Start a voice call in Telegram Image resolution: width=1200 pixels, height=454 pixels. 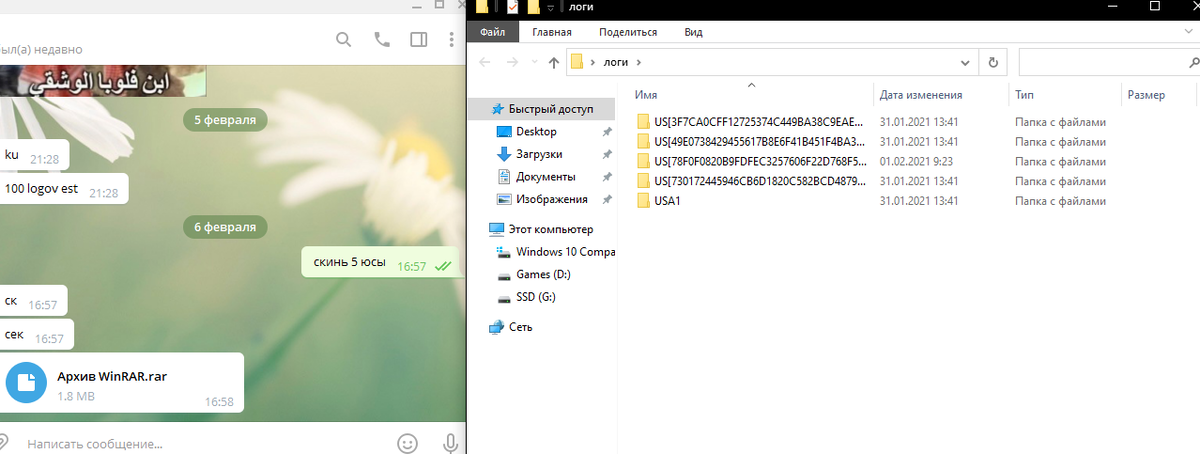(x=381, y=40)
